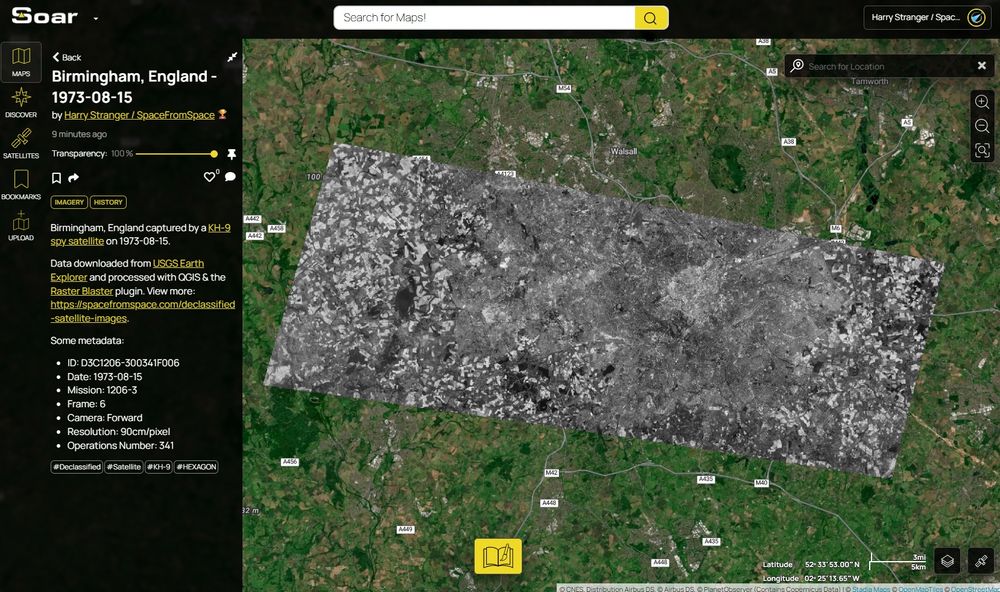This screenshot has width=1000, height=592.
Task: Open Harry Stranger / SpaceFromSpace author link
Action: [139, 115]
